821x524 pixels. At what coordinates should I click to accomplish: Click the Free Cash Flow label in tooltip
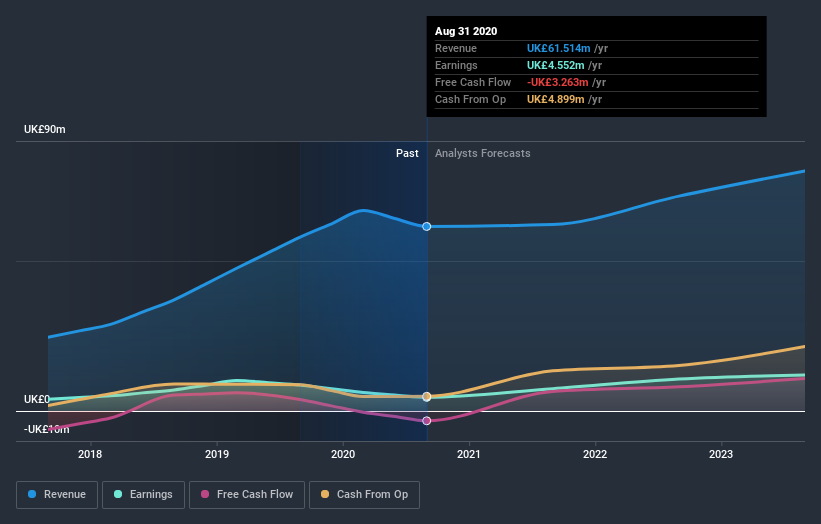[473, 82]
